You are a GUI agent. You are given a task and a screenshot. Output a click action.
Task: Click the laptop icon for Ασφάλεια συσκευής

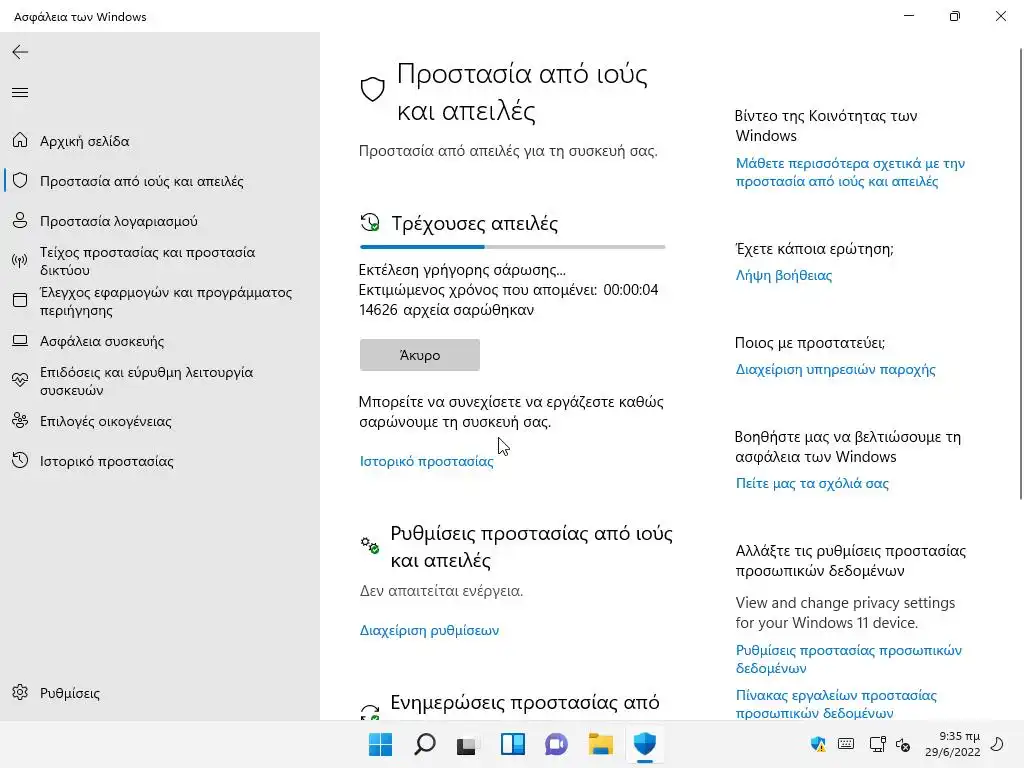point(20,341)
